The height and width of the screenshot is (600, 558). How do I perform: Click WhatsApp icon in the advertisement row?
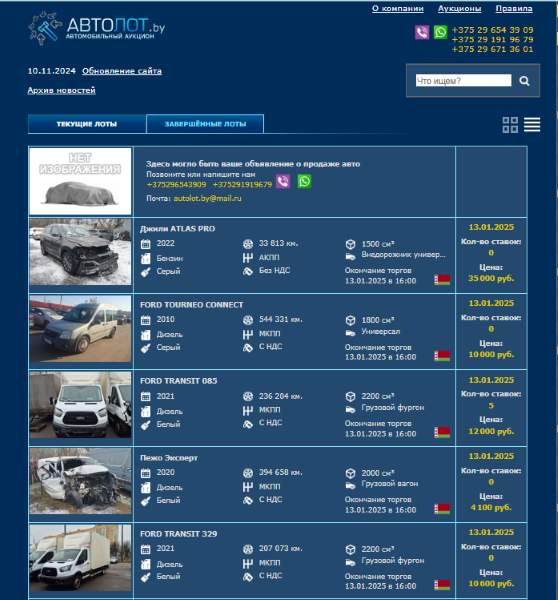[304, 181]
